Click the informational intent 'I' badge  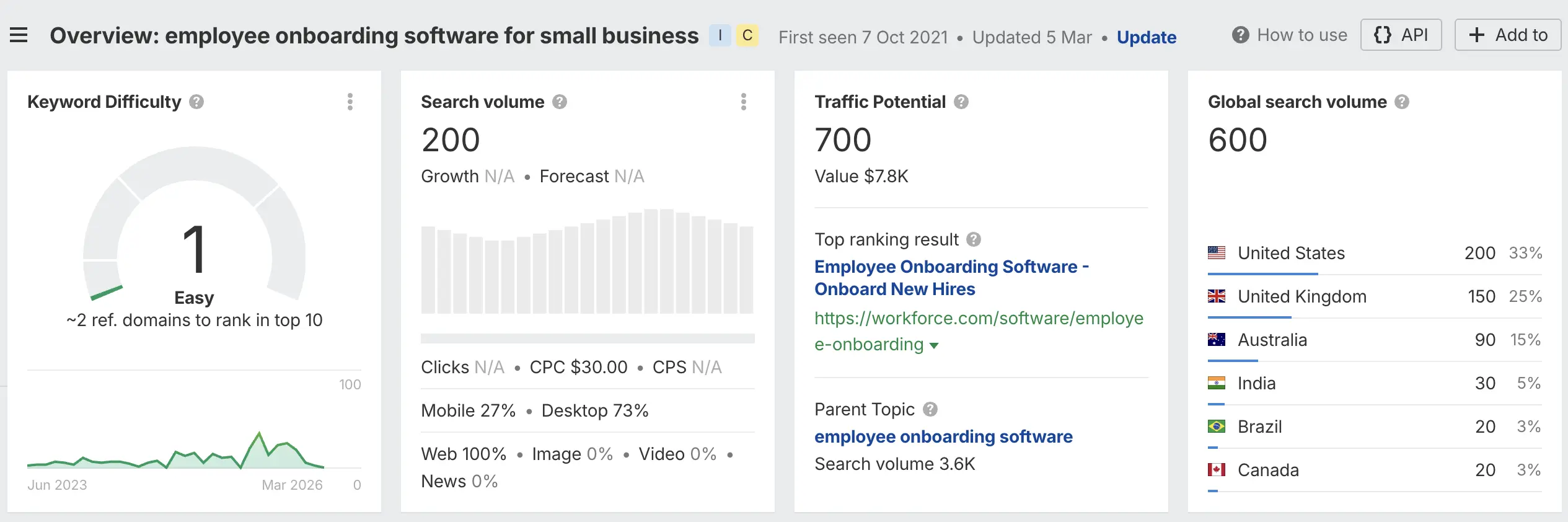720,35
